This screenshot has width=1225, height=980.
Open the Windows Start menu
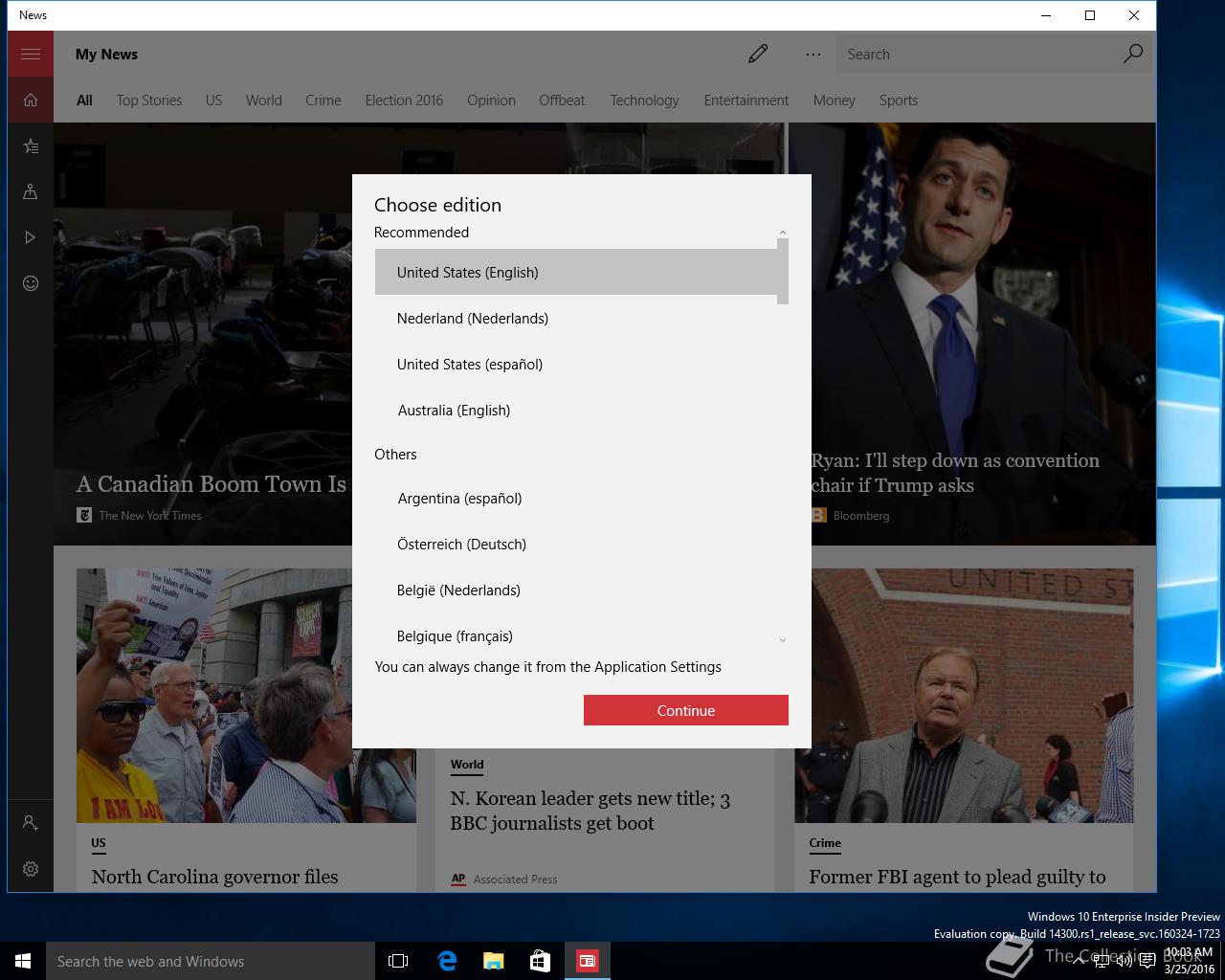(23, 961)
